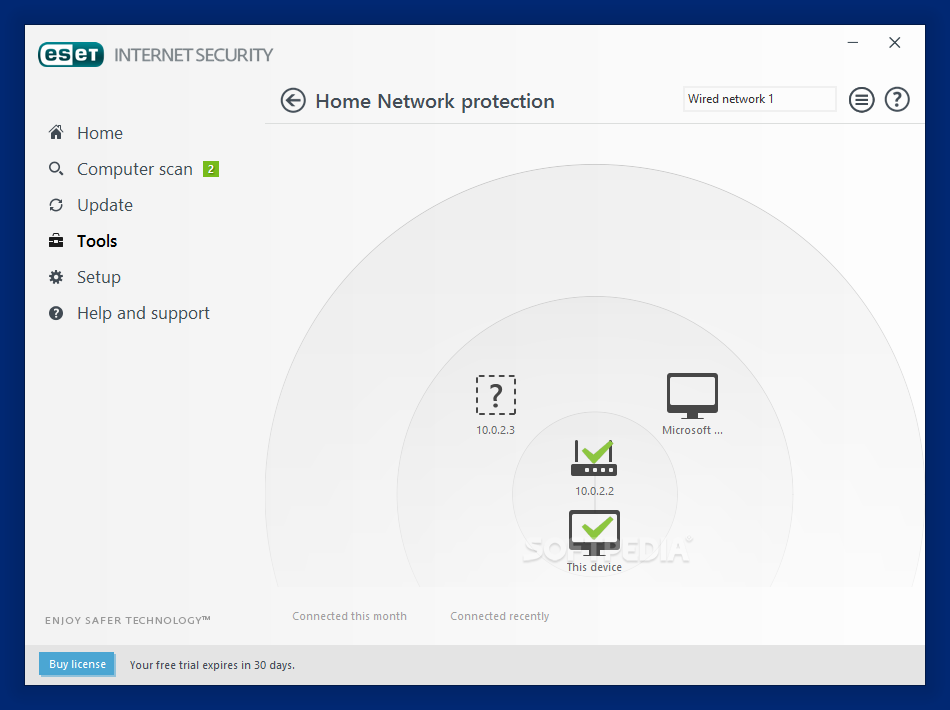Image resolution: width=950 pixels, height=710 pixels.
Task: Click the Setup gear icon
Action: pyautogui.click(x=56, y=277)
